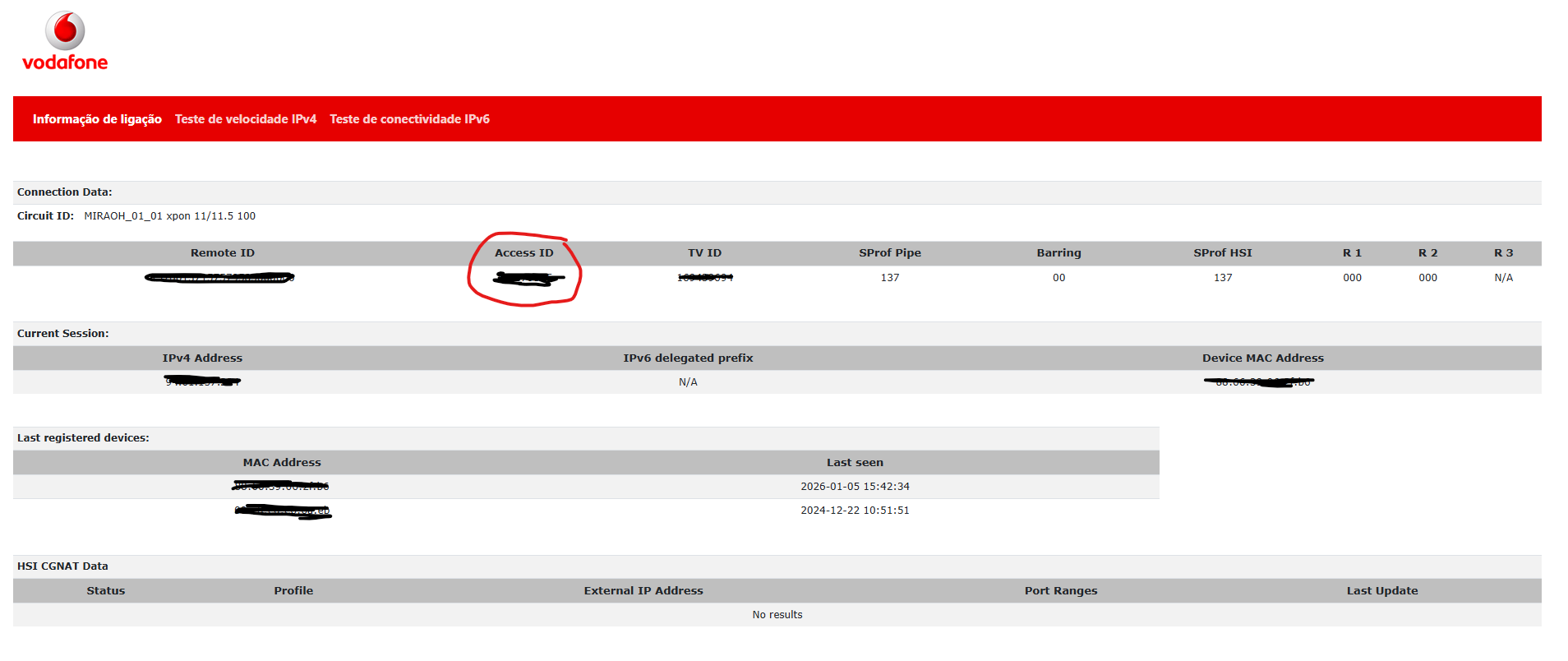
Task: Select the Current Session heading
Action: coord(63,334)
